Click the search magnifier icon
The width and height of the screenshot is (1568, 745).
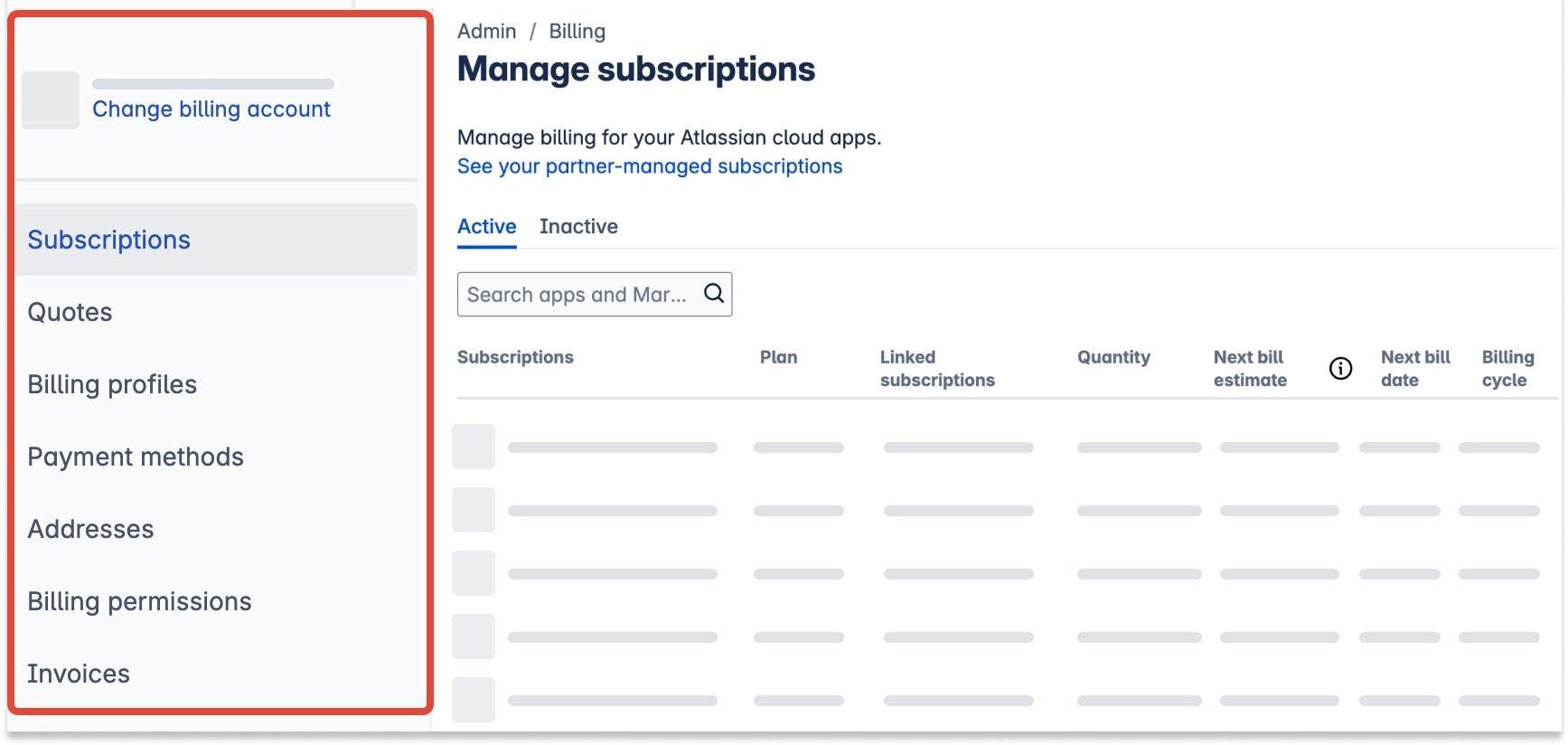pos(713,294)
